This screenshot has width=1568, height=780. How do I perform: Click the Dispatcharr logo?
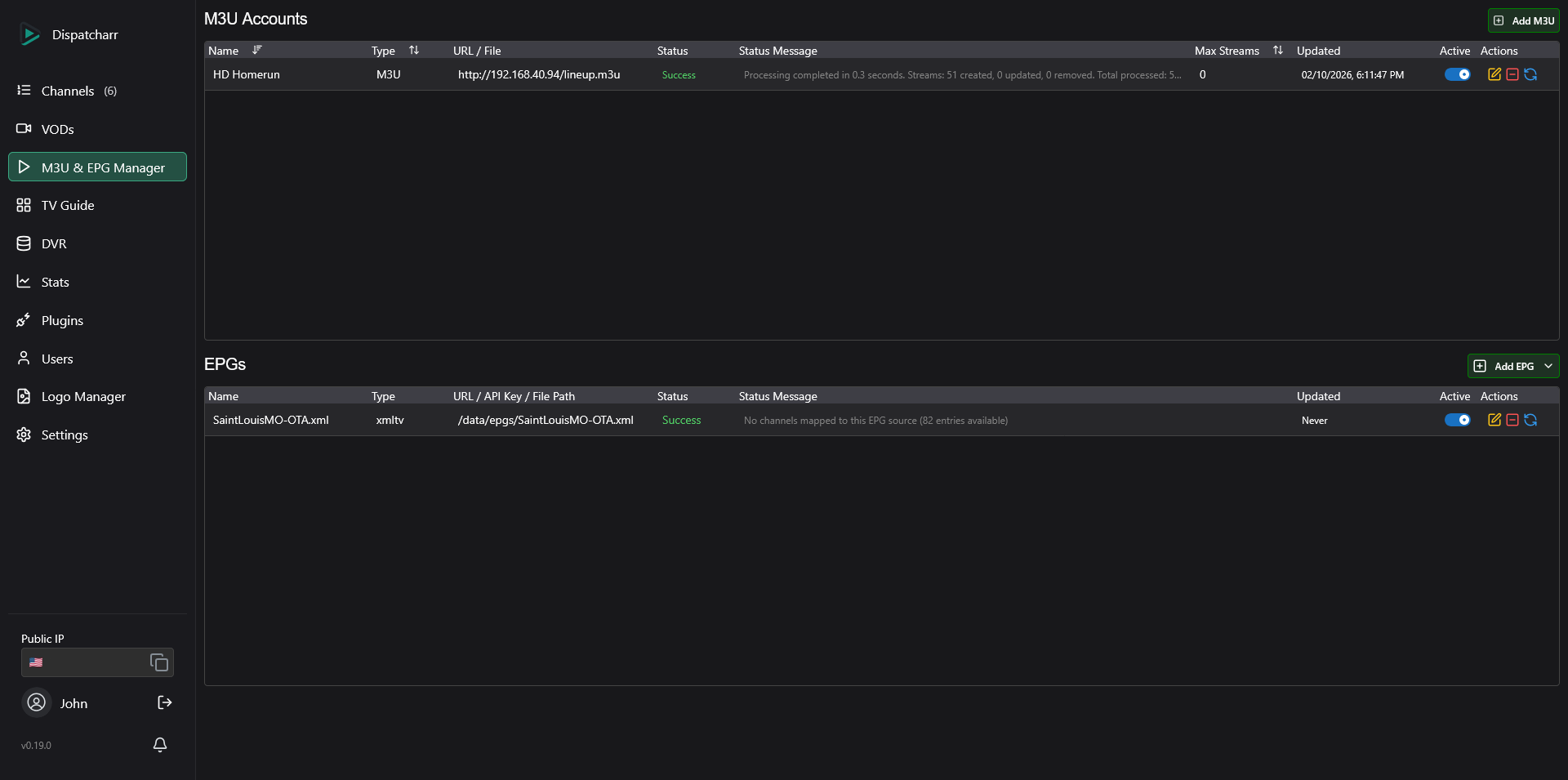30,34
